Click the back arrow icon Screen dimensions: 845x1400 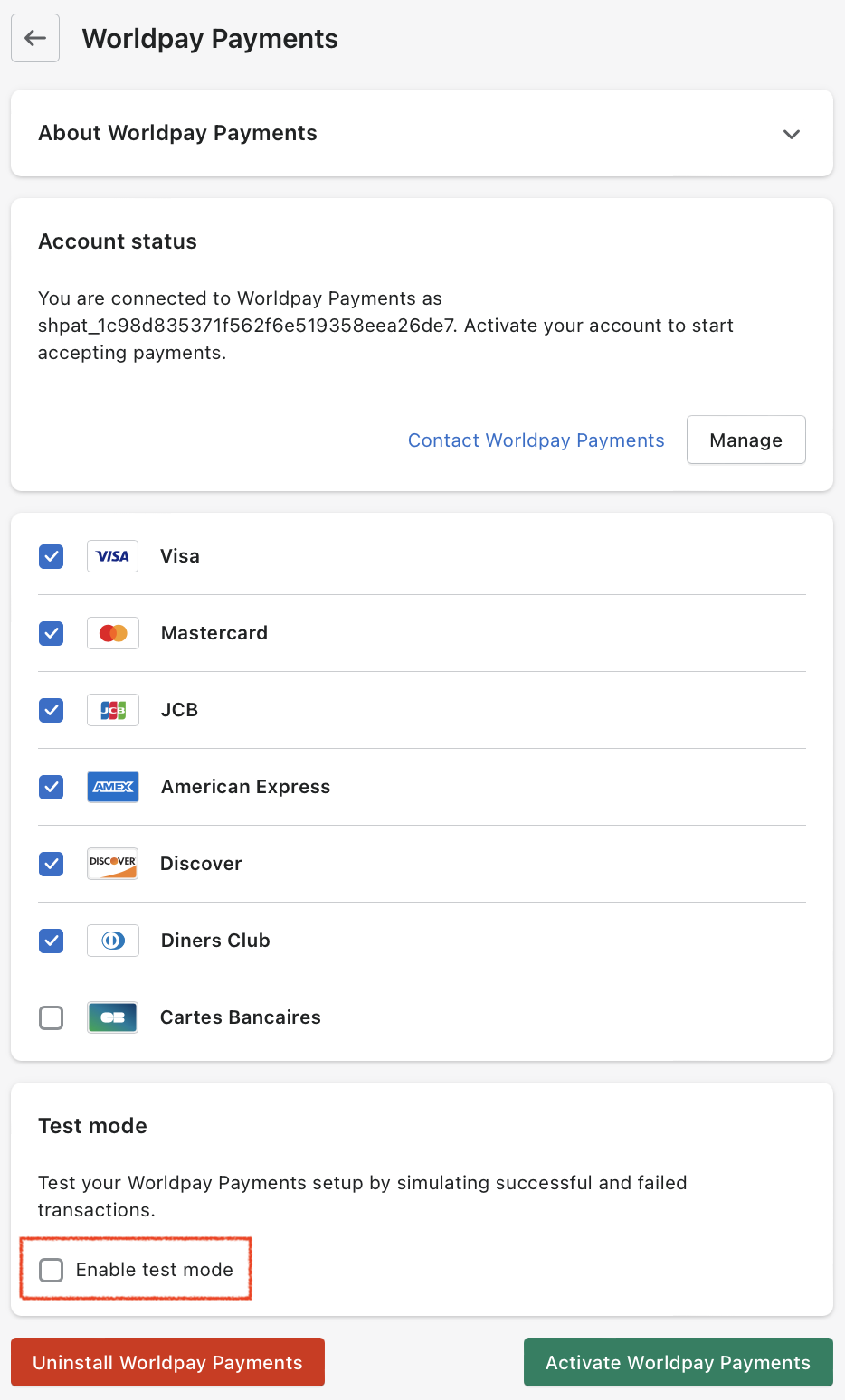tap(35, 38)
